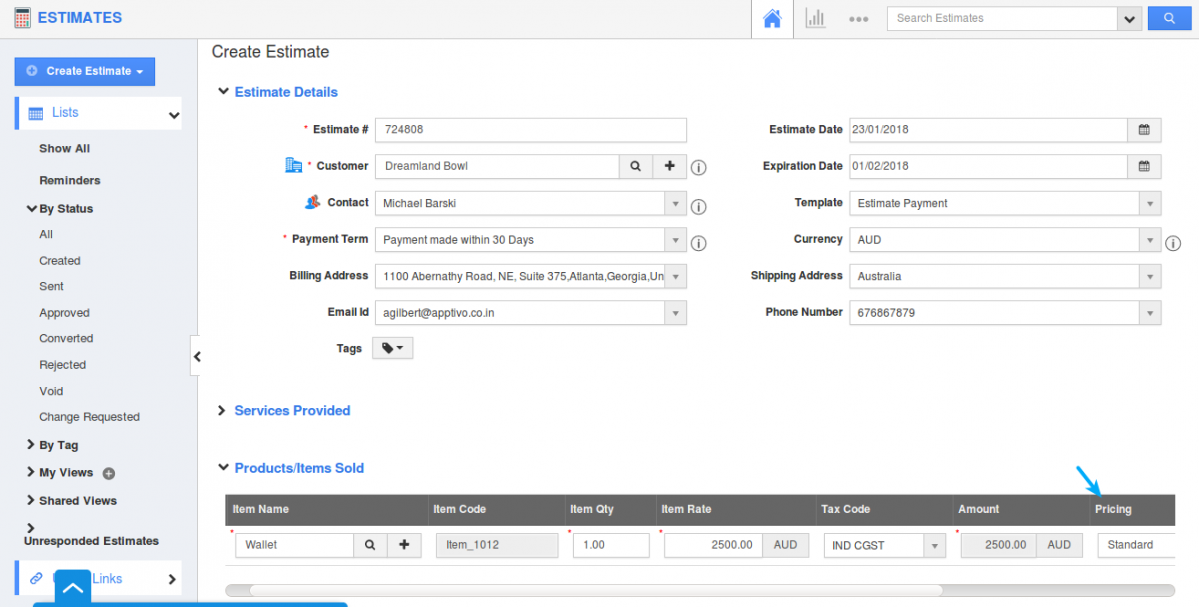The image size is (1199, 607).
Task: Click the Estimates calculator app icon
Action: click(x=23, y=18)
